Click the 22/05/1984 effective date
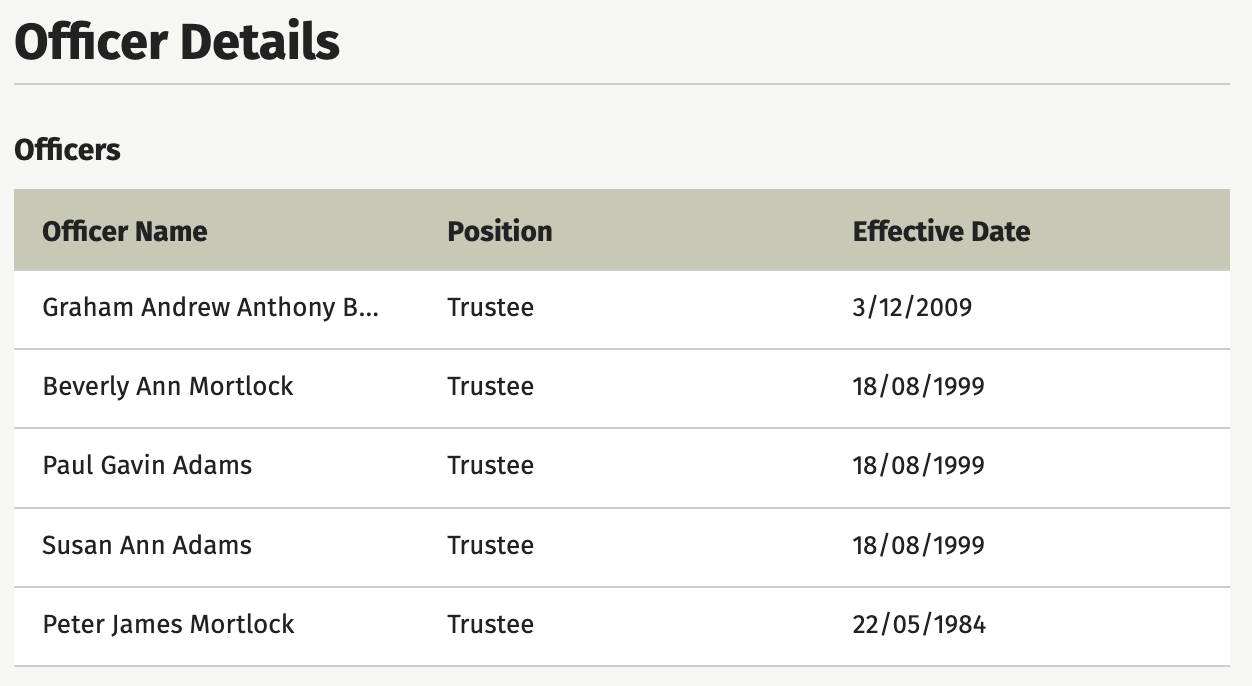The image size is (1252, 686). click(x=919, y=624)
